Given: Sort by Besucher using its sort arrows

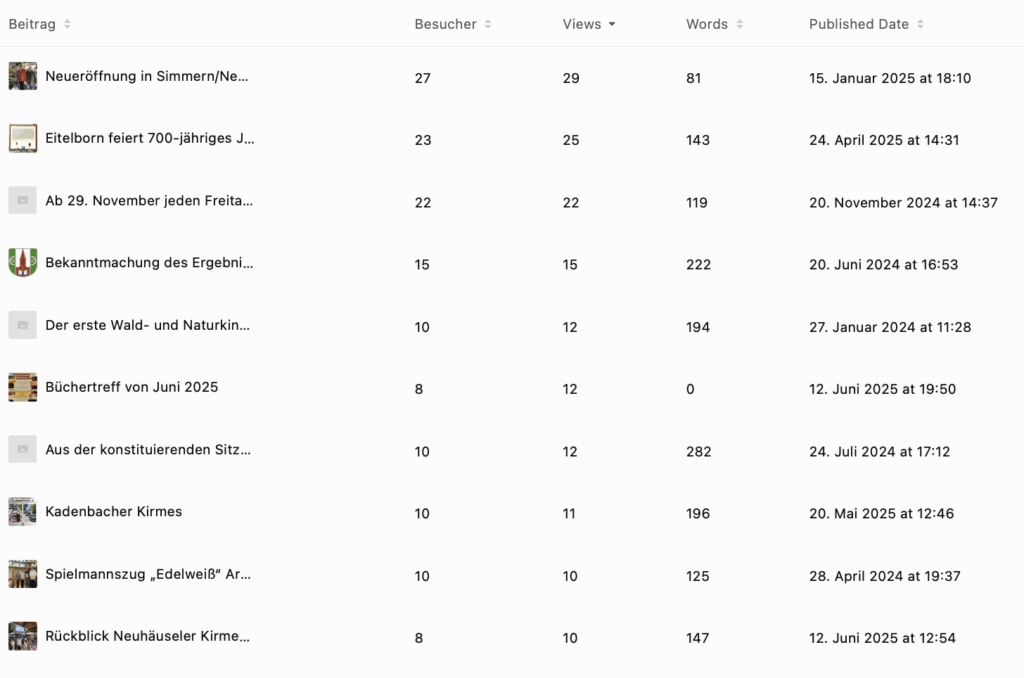Looking at the screenshot, I should pyautogui.click(x=488, y=24).
